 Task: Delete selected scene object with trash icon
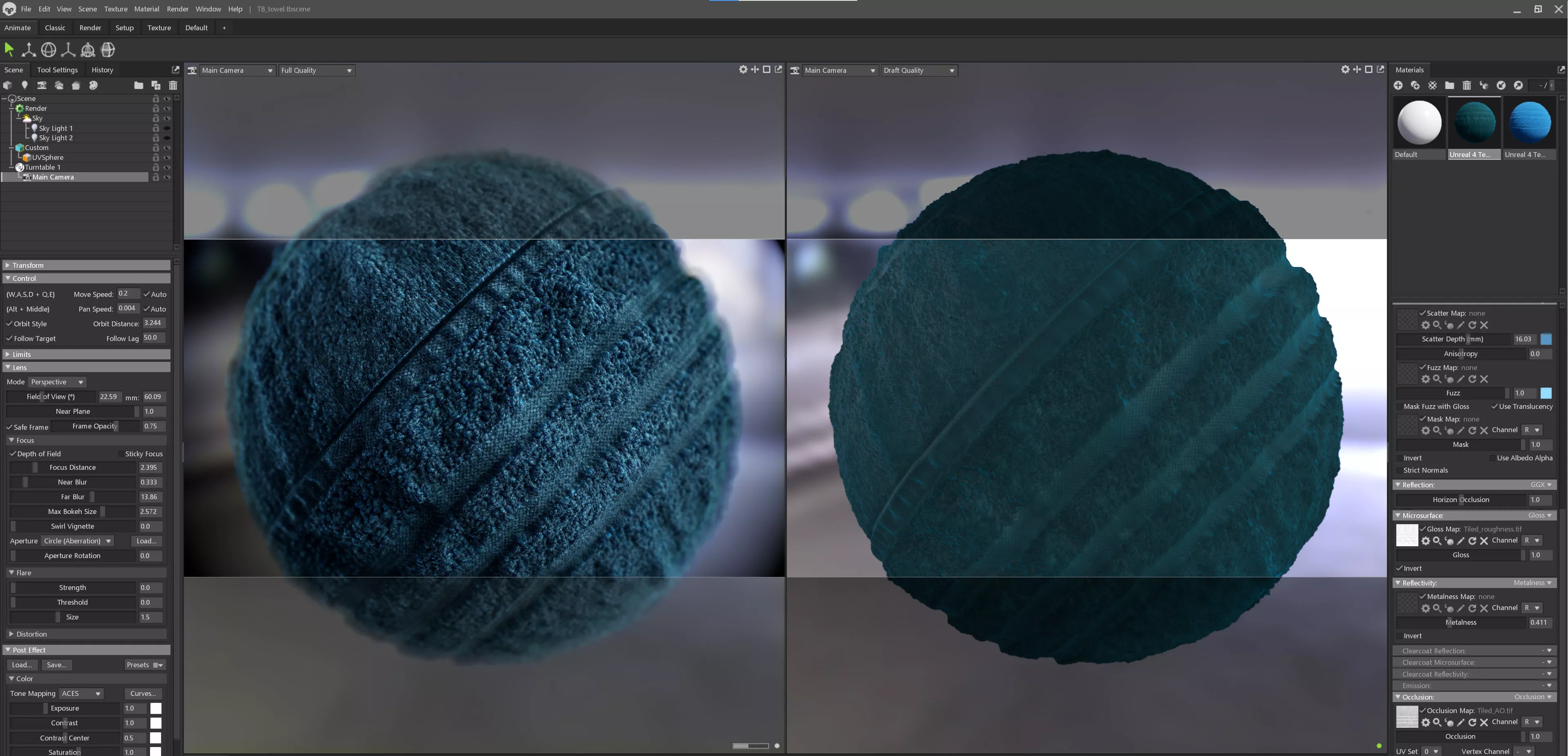point(173,85)
